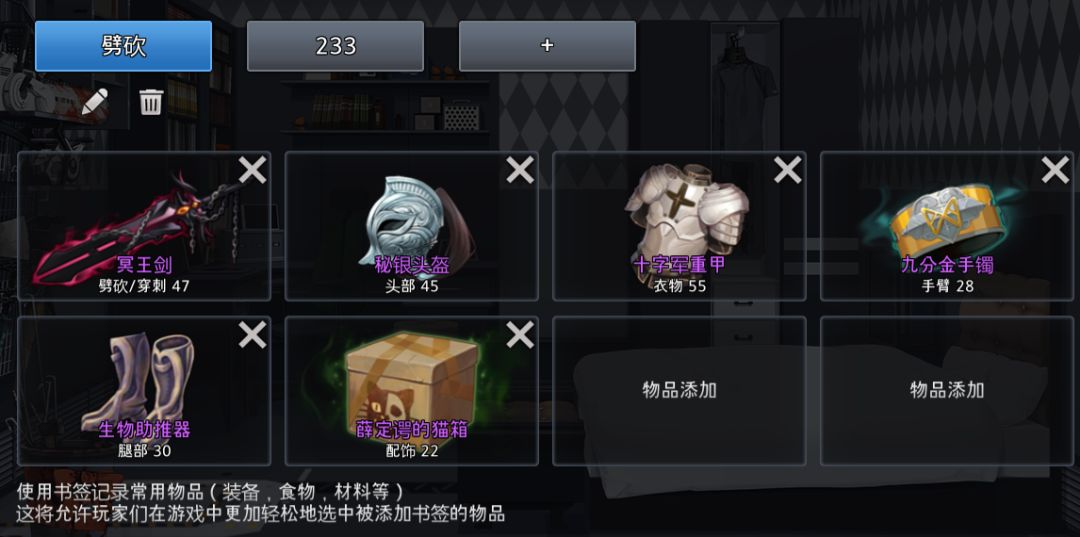Click the 十字军重甲 item name label
The image size is (1080, 537).
(x=679, y=265)
